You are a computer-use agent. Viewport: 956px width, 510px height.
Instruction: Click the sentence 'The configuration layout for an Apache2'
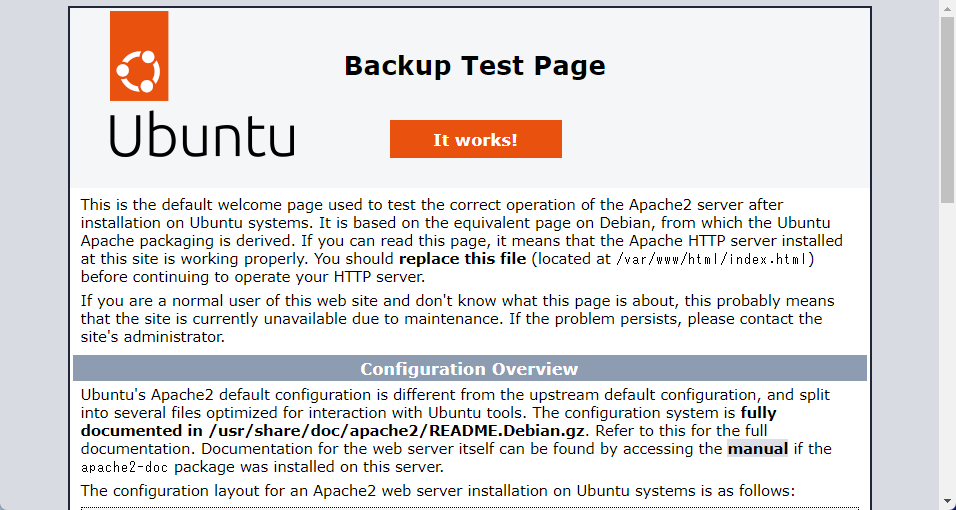click(438, 490)
